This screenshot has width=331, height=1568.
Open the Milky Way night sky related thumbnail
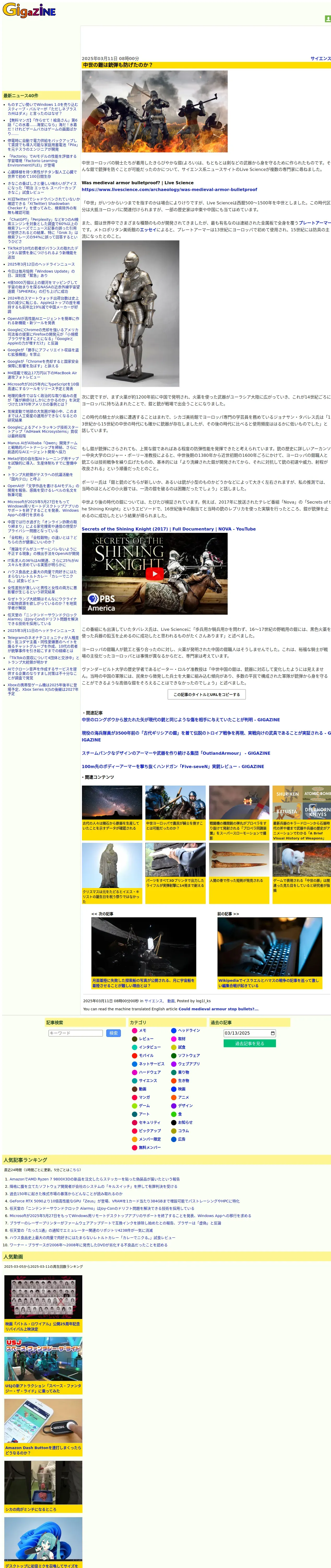112,802
